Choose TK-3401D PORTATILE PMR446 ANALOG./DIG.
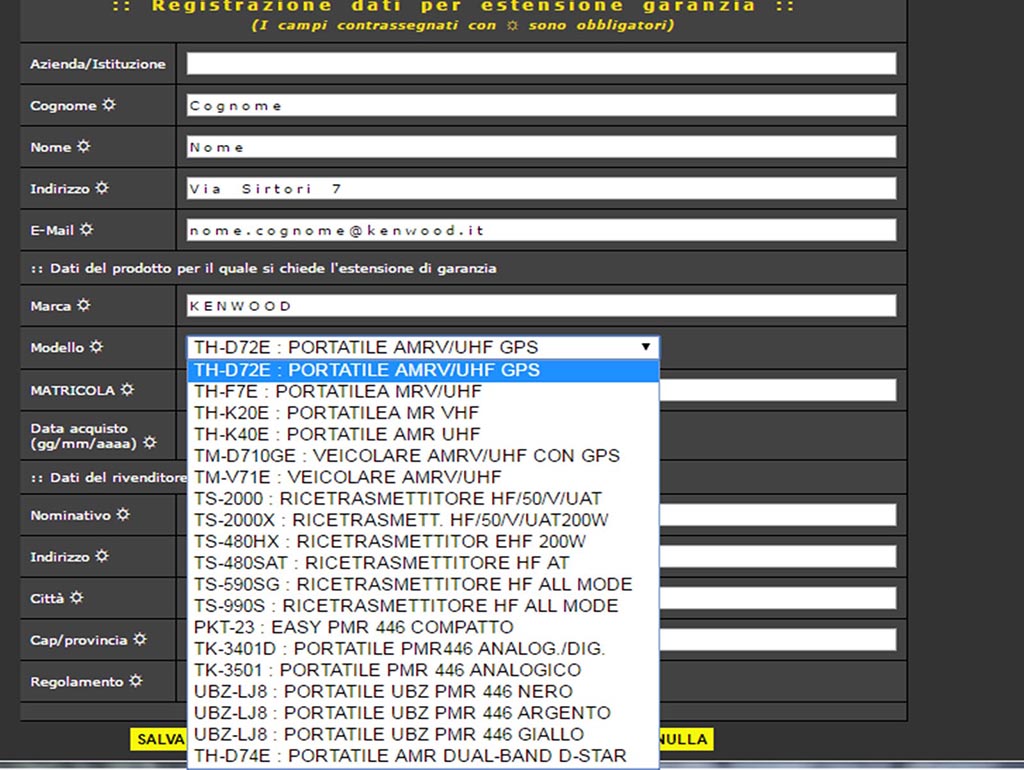Image resolution: width=1024 pixels, height=770 pixels. (x=399, y=649)
